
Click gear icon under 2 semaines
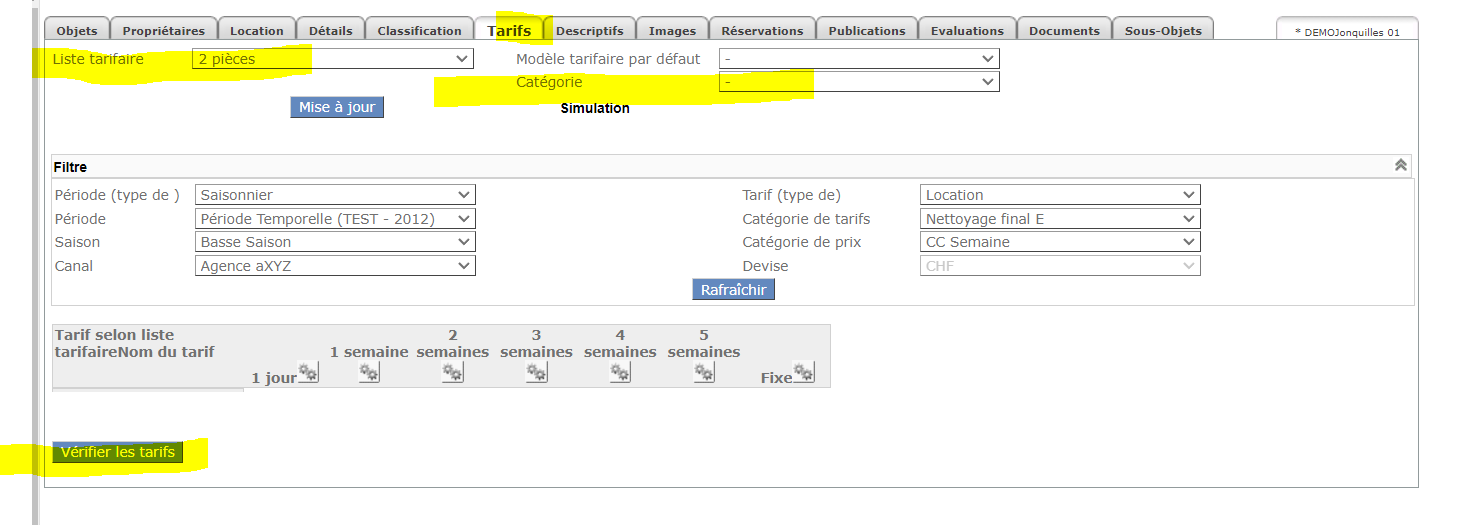(x=453, y=372)
